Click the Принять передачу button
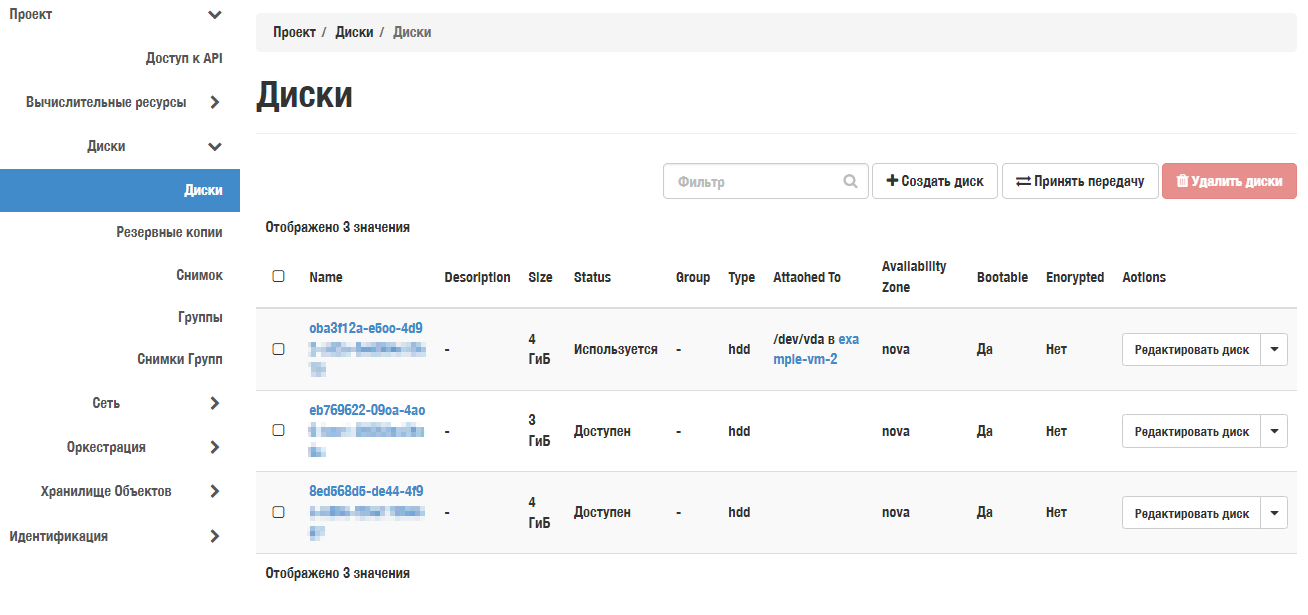 click(x=1080, y=182)
